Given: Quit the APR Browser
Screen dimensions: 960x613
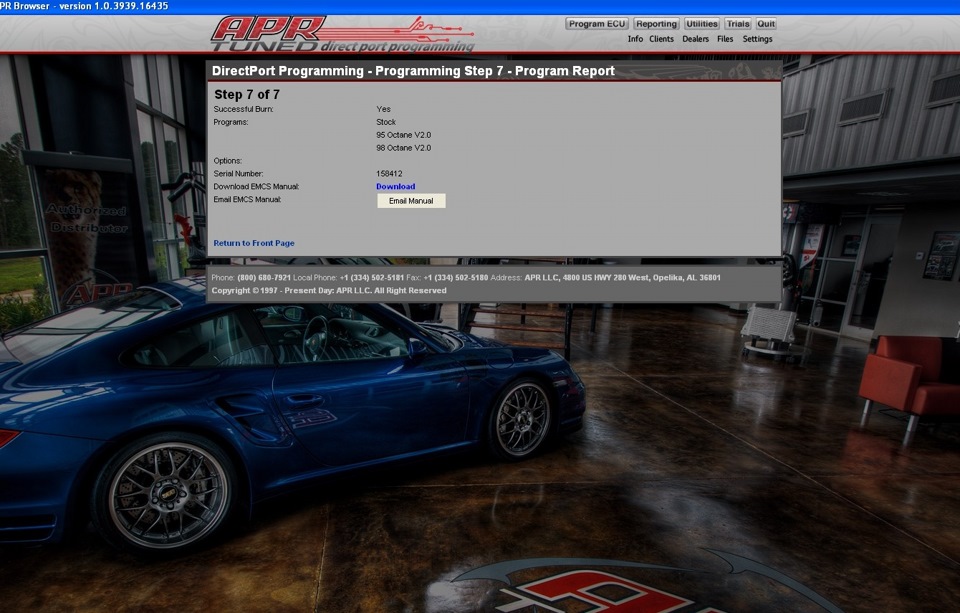Looking at the screenshot, I should pos(766,24).
